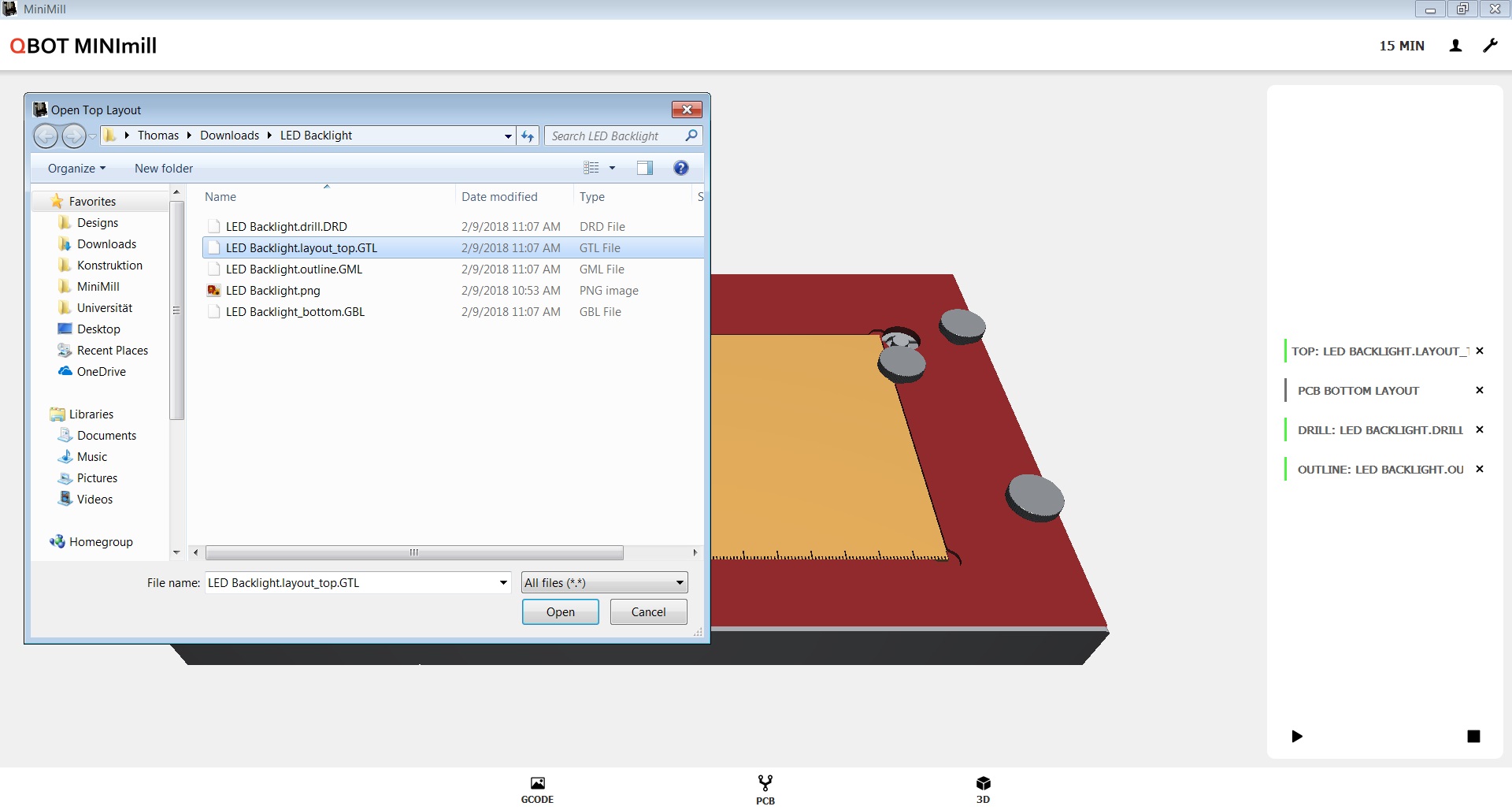
Task: Select the LED Backlight.png image
Action: point(453,291)
